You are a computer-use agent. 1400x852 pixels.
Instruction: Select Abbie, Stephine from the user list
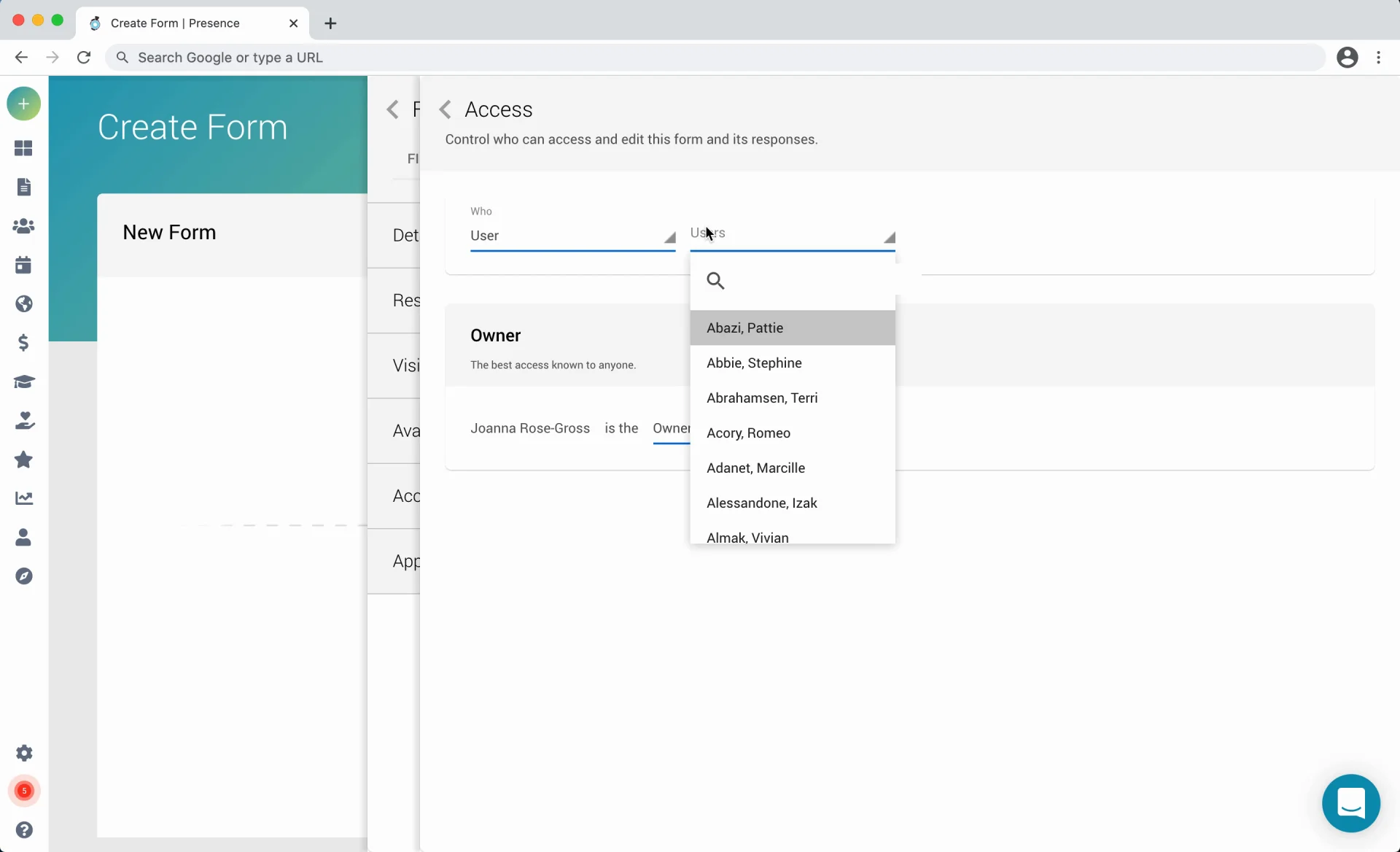click(x=754, y=363)
